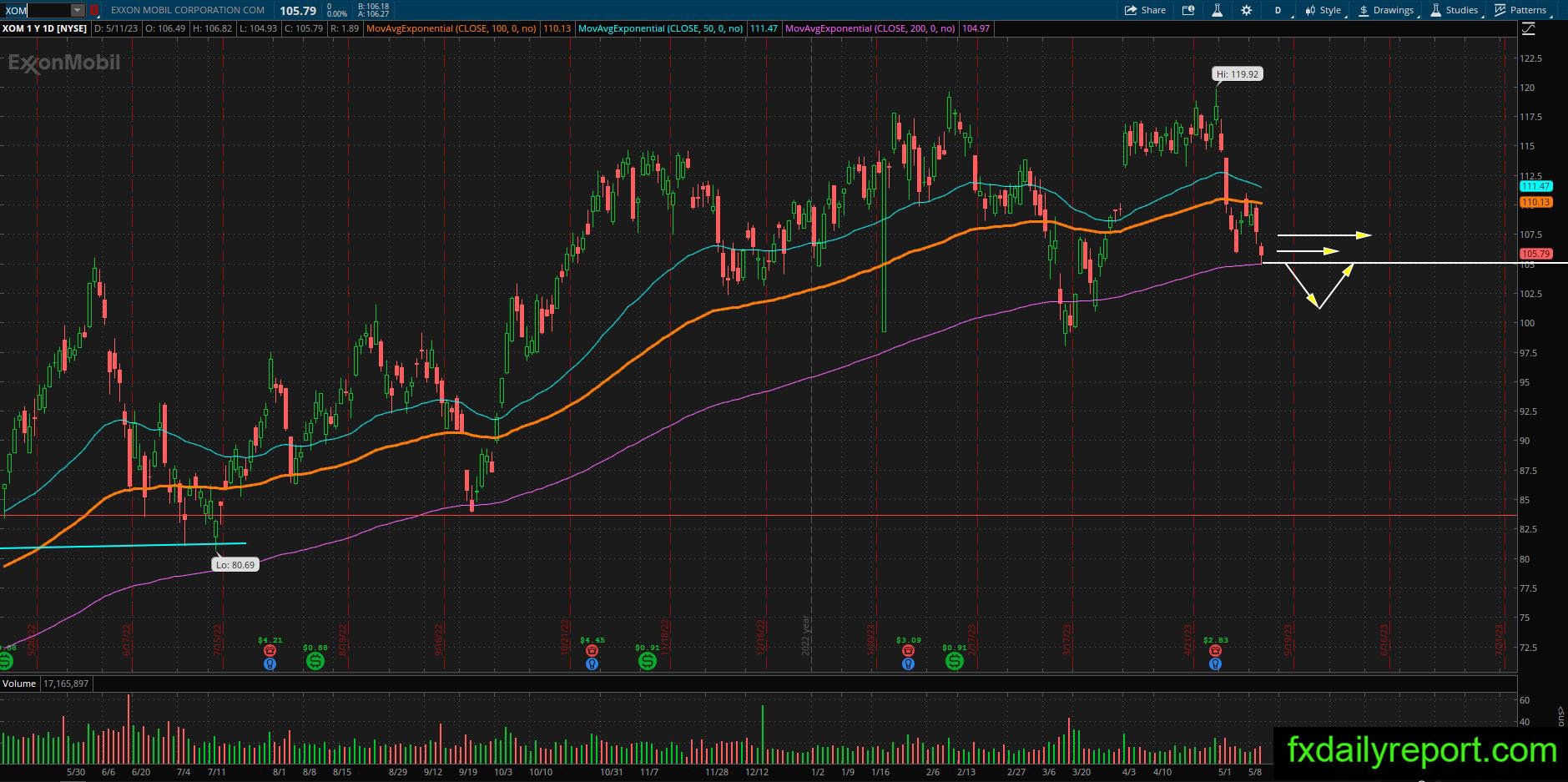Image resolution: width=1568 pixels, height=782 pixels.
Task: Click the volume value 17,165,897
Action: [64, 684]
